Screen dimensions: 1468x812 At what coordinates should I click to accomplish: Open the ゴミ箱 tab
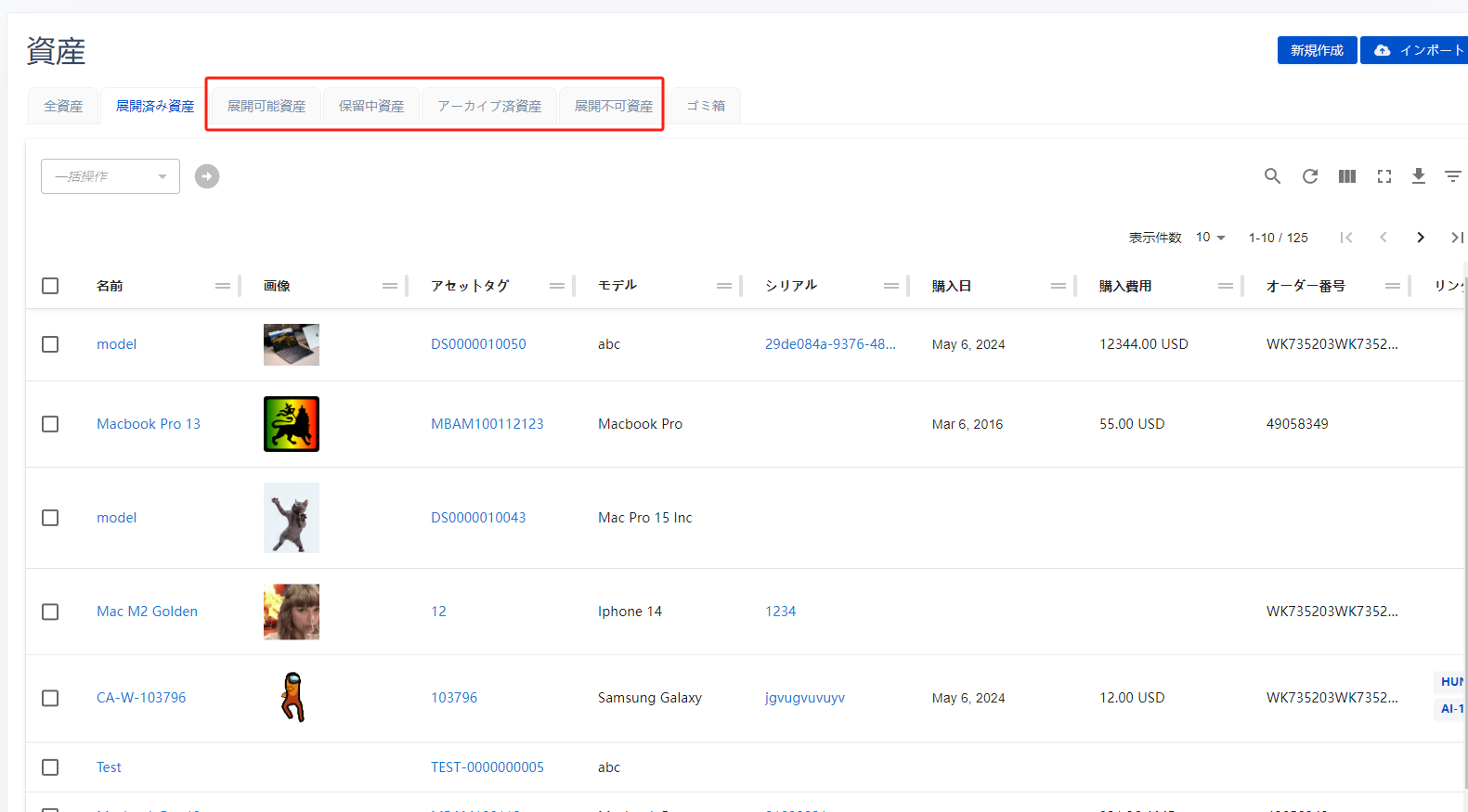[706, 107]
